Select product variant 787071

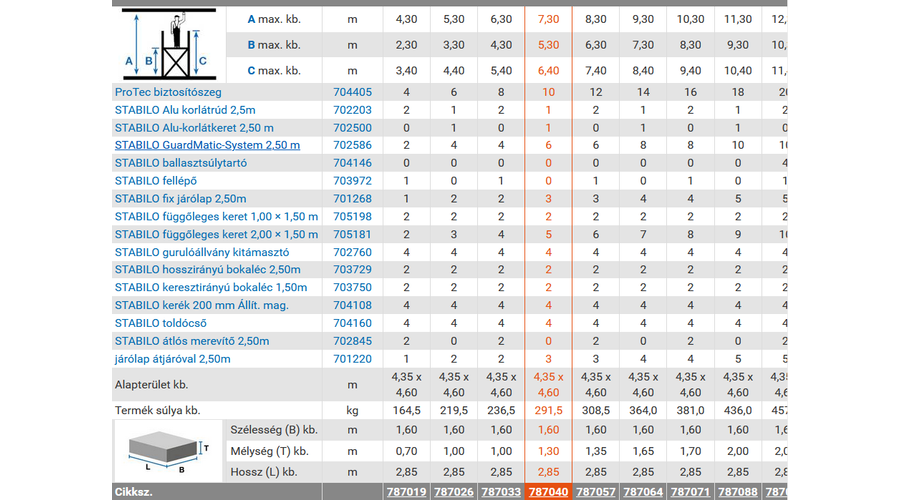(690, 492)
